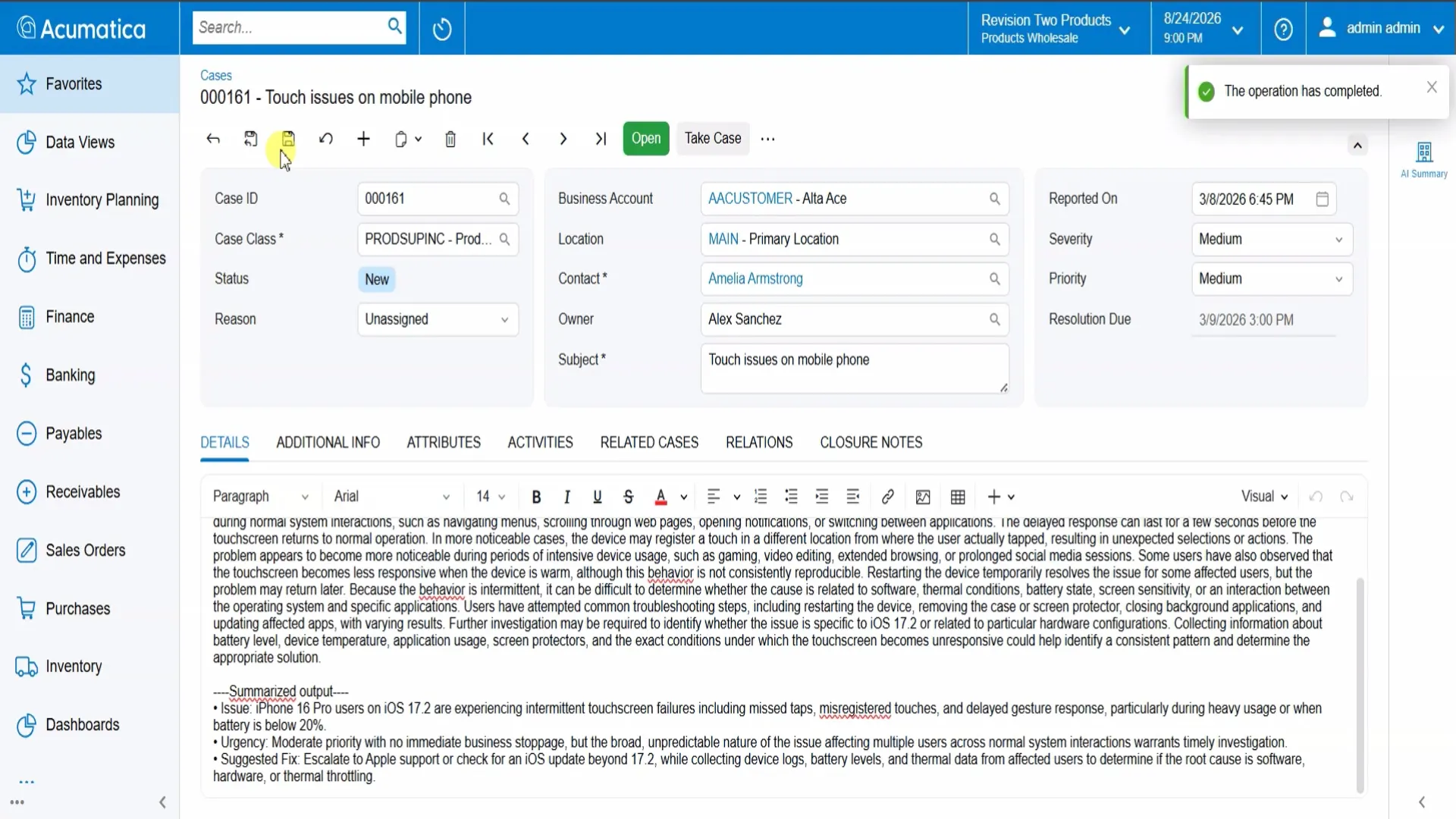
Task: Toggle italic formatting
Action: (567, 497)
